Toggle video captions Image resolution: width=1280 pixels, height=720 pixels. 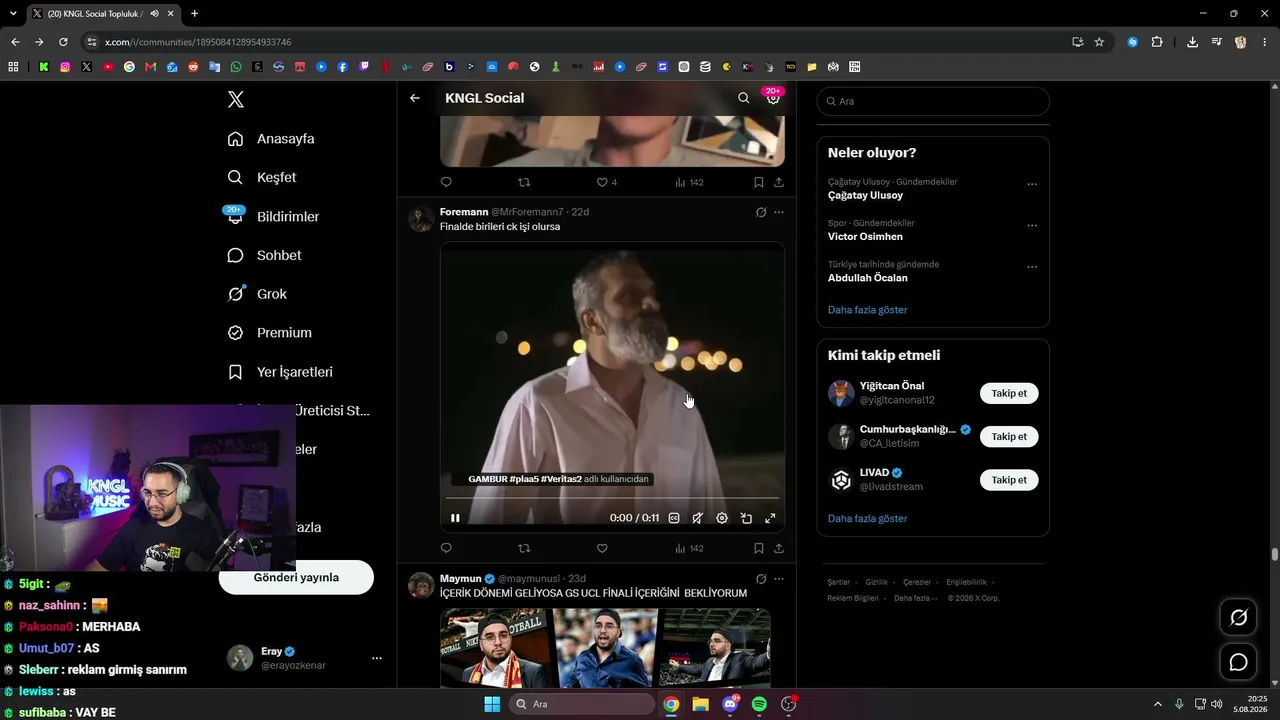(674, 518)
